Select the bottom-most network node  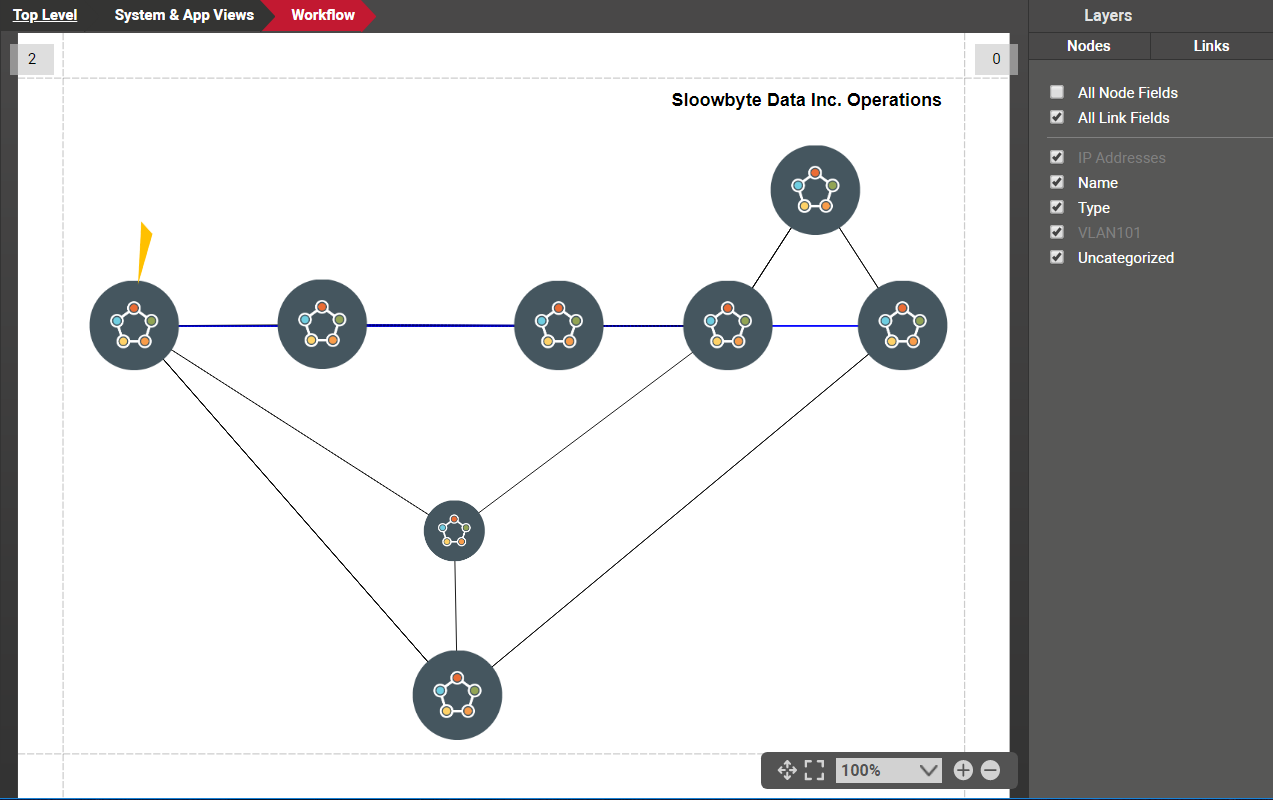pos(457,695)
